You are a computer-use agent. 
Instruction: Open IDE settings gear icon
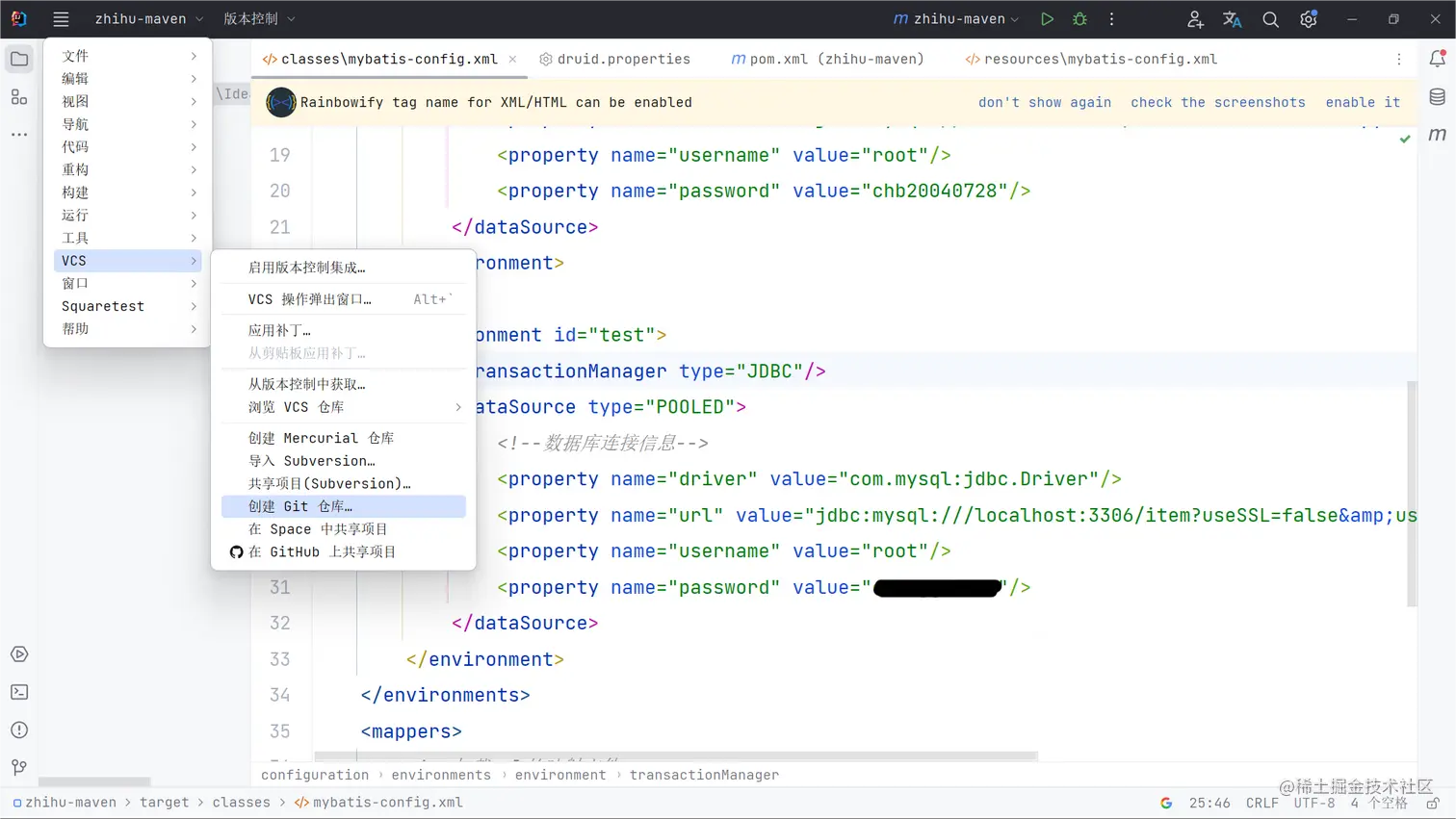tap(1308, 19)
